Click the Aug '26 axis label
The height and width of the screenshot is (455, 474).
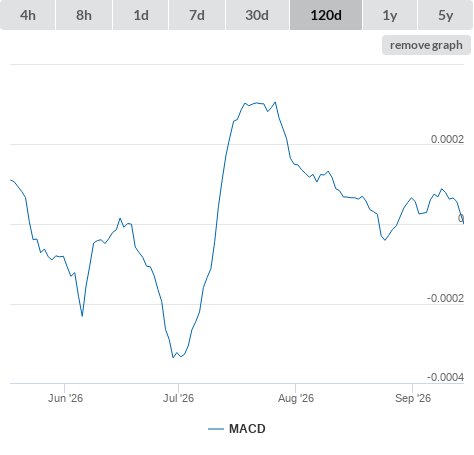[x=296, y=398]
